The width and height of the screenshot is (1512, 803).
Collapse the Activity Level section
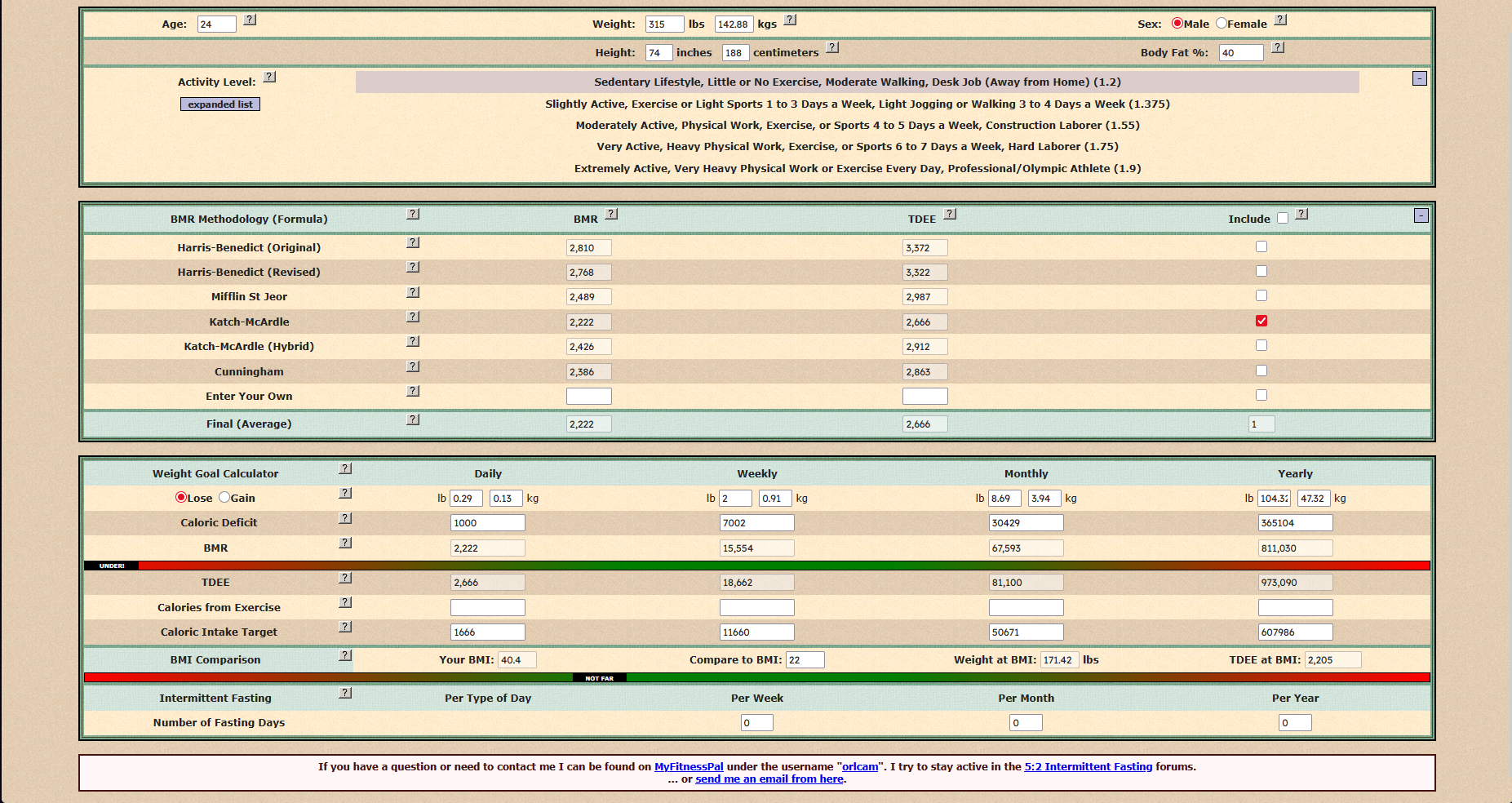pyautogui.click(x=1420, y=78)
